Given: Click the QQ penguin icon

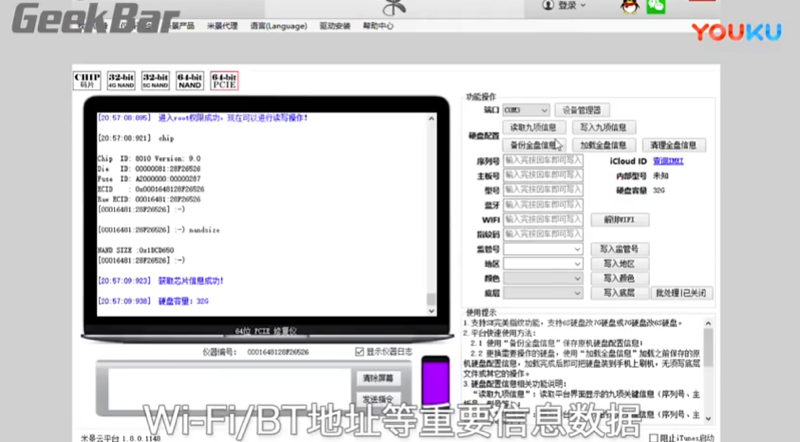Looking at the screenshot, I should (628, 6).
